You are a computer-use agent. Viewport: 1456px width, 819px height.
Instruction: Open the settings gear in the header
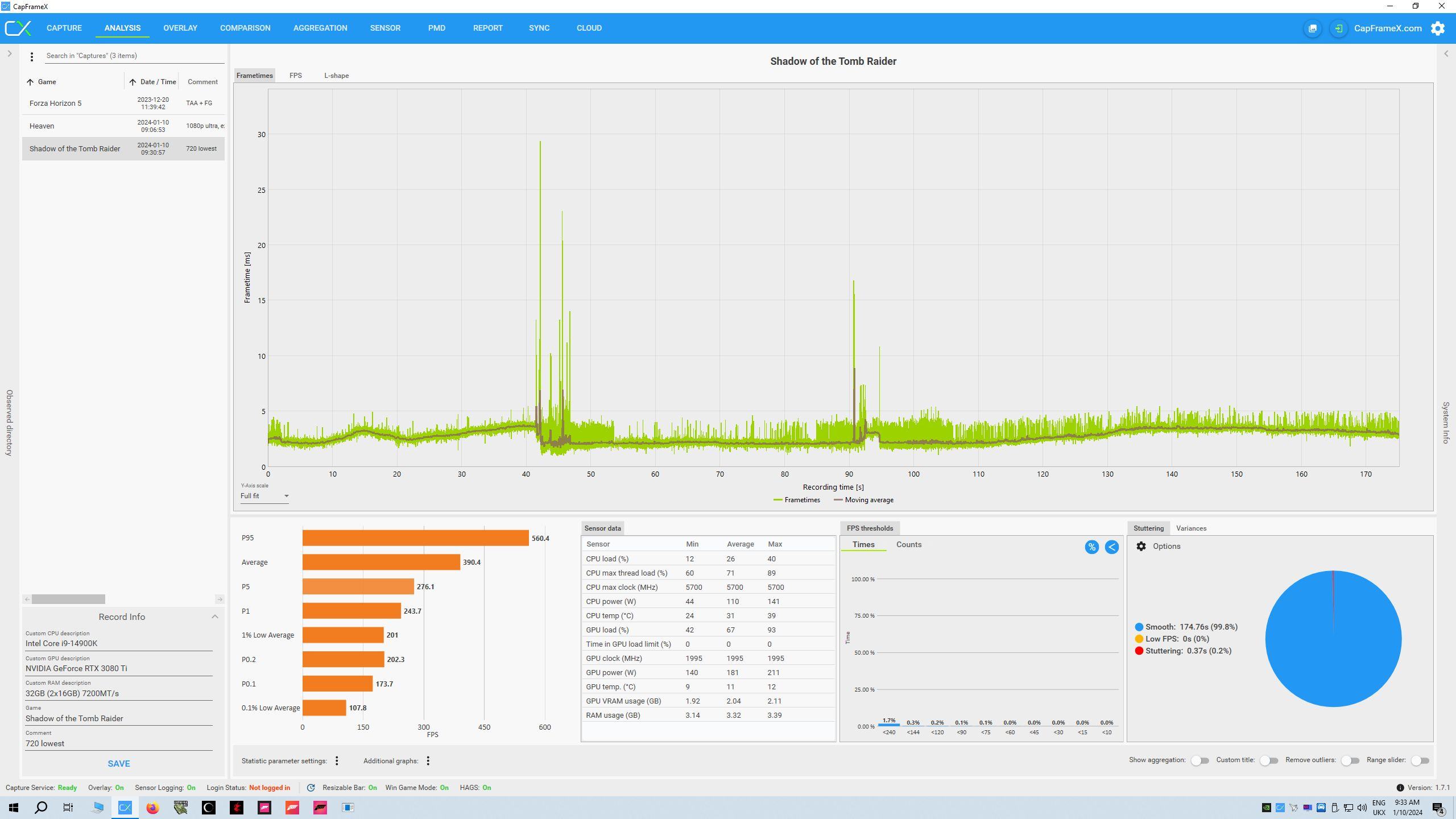pos(1438,28)
